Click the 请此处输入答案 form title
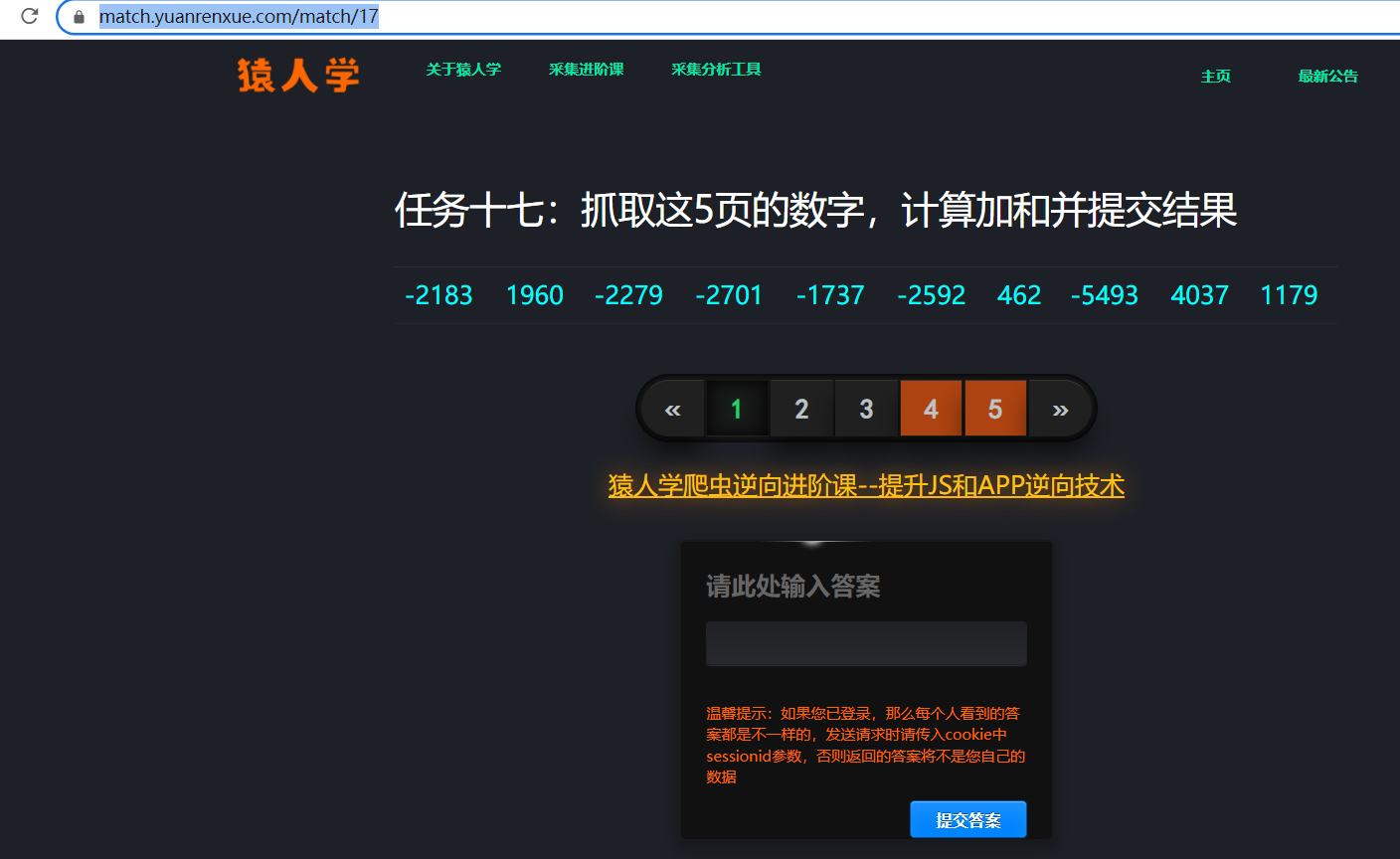 click(x=793, y=587)
